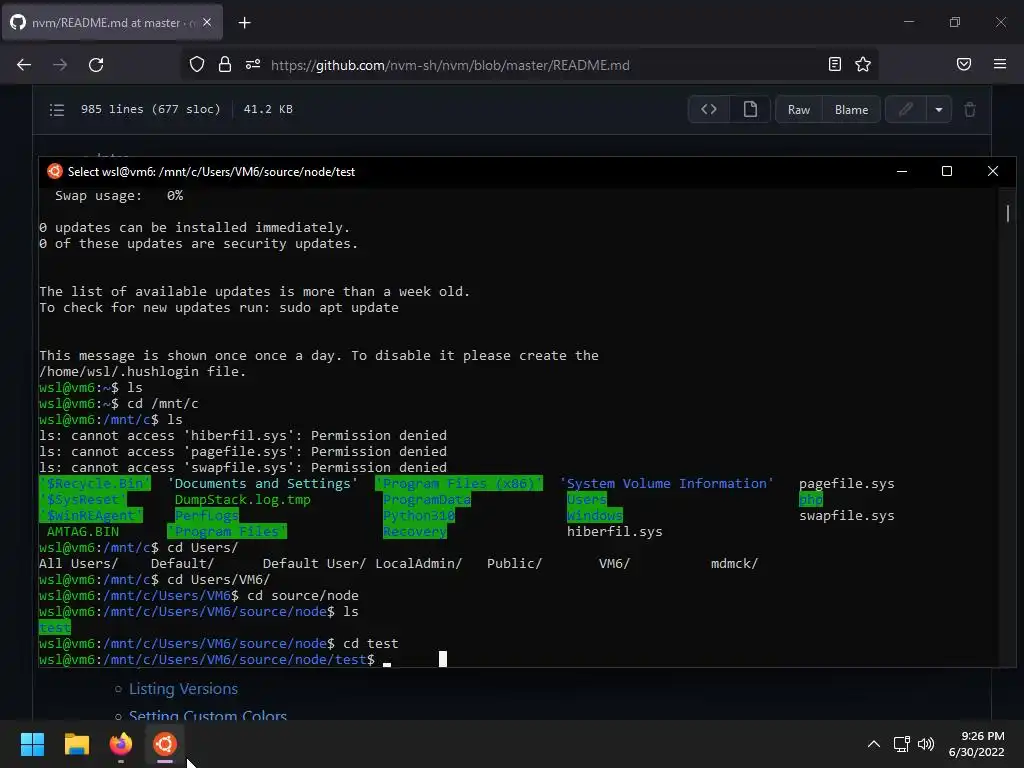This screenshot has height=768, width=1024.
Task: Click 'Documents and Settings' in the listing
Action: [x=263, y=484]
